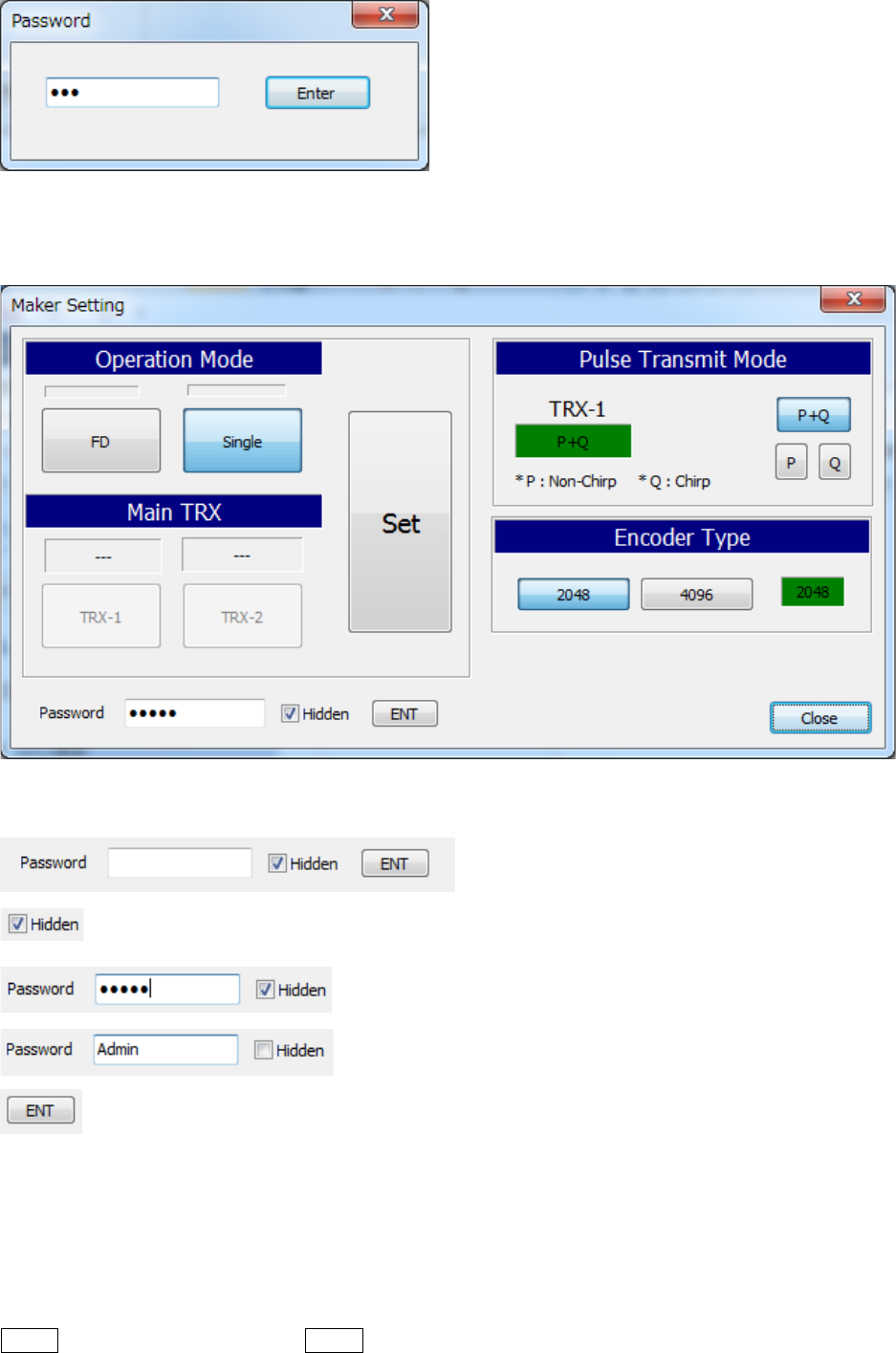The image size is (896, 1353).
Task: Select Q (Chirp) pulse button
Action: tap(835, 462)
